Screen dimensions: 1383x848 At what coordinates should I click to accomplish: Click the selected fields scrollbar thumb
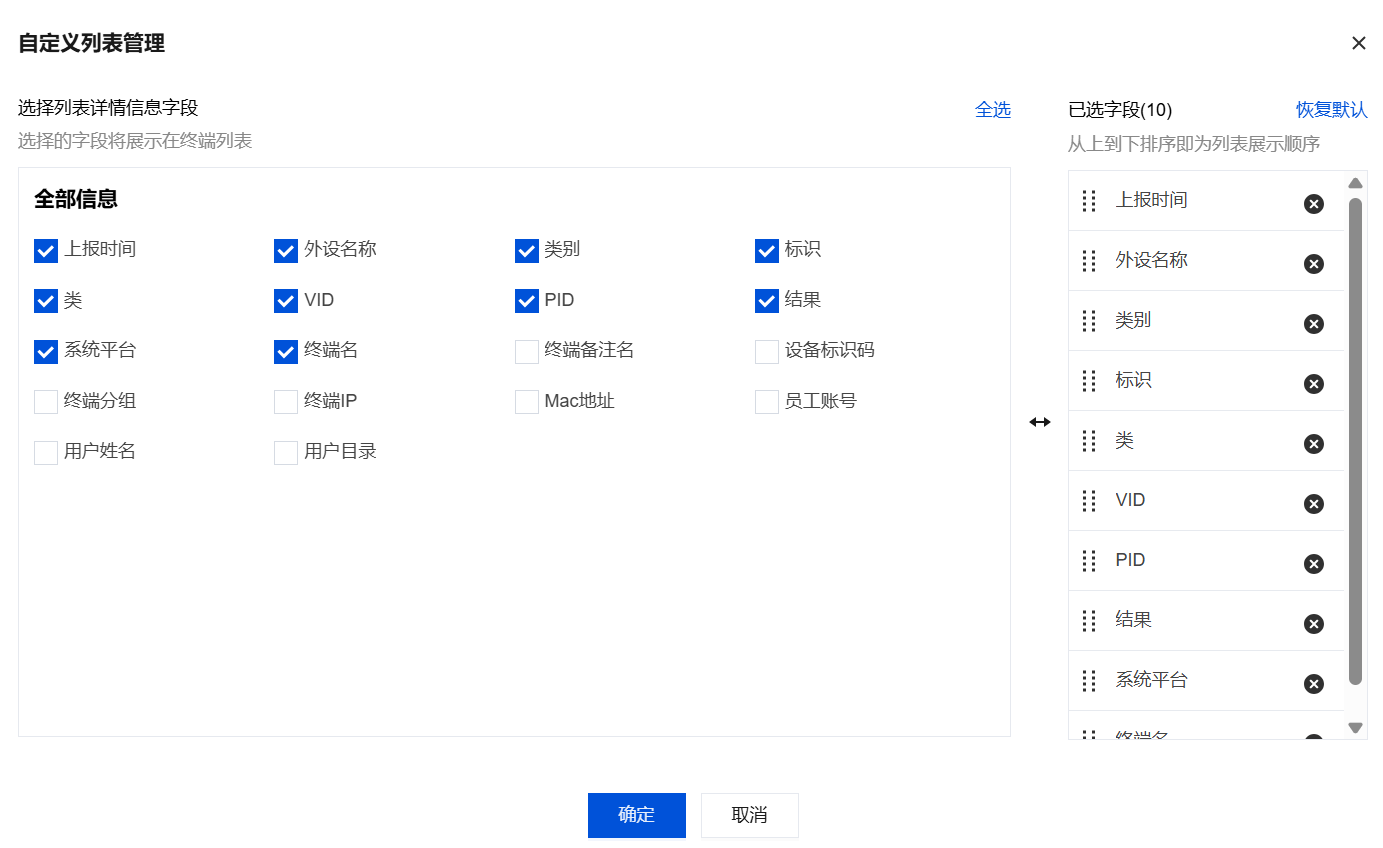click(x=1355, y=441)
